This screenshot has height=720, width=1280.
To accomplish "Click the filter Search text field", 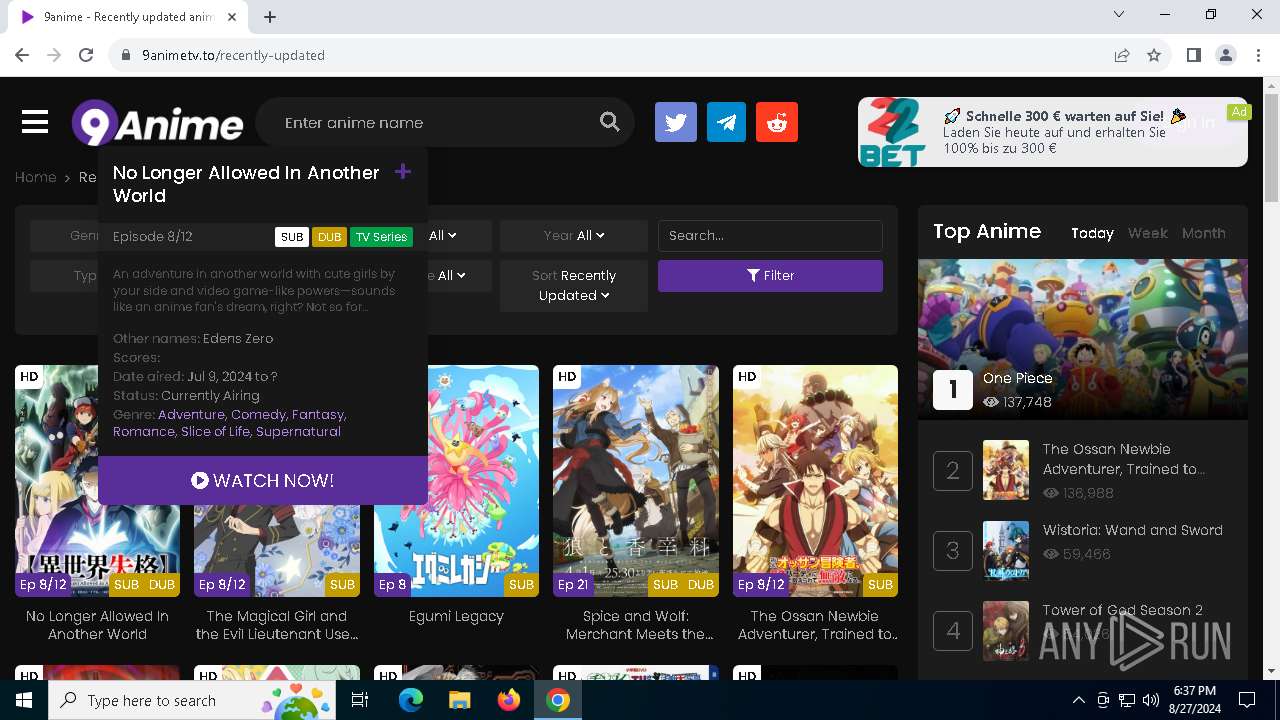I will click(770, 236).
